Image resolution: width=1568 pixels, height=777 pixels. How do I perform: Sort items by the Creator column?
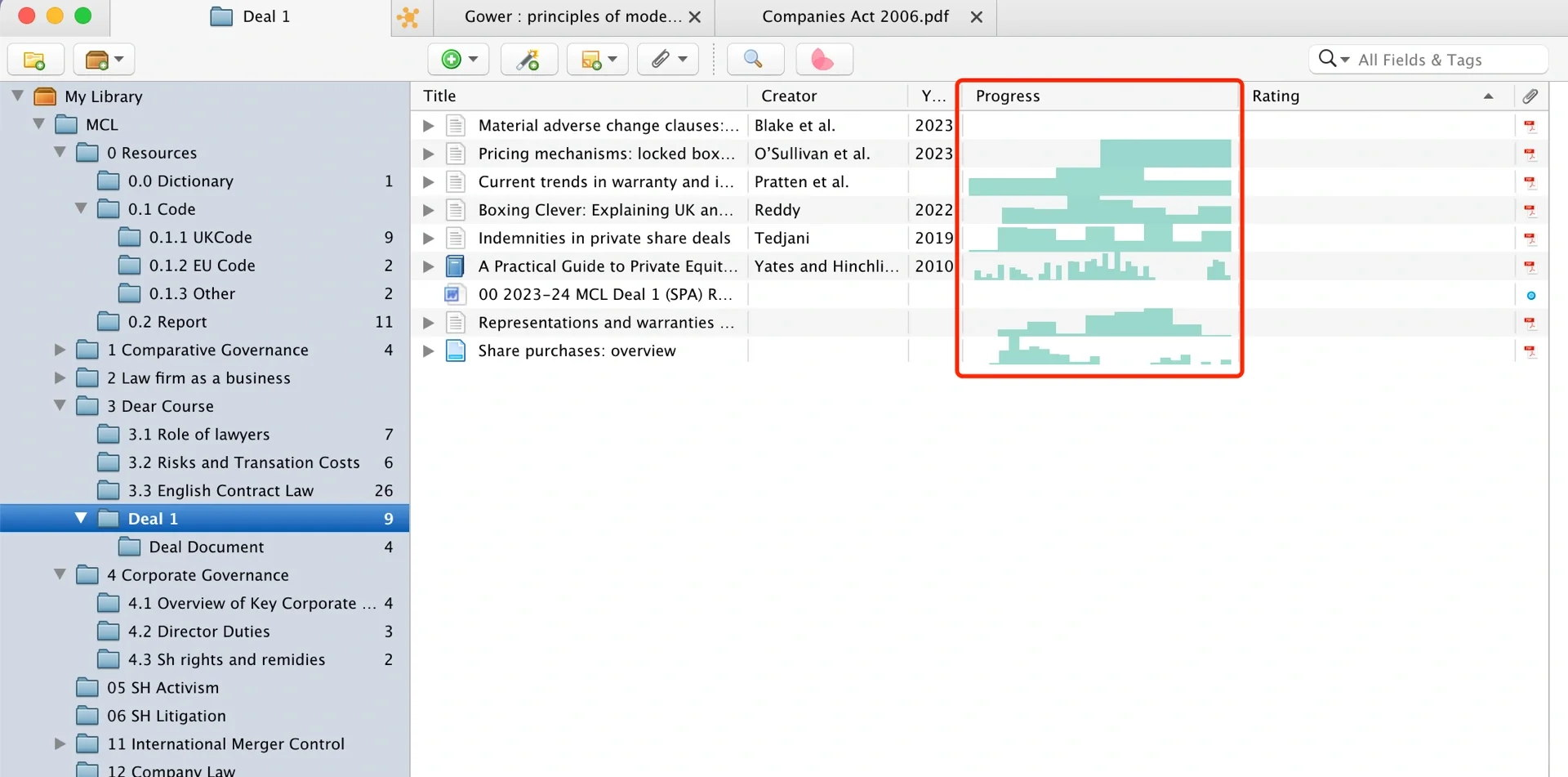[x=828, y=96]
